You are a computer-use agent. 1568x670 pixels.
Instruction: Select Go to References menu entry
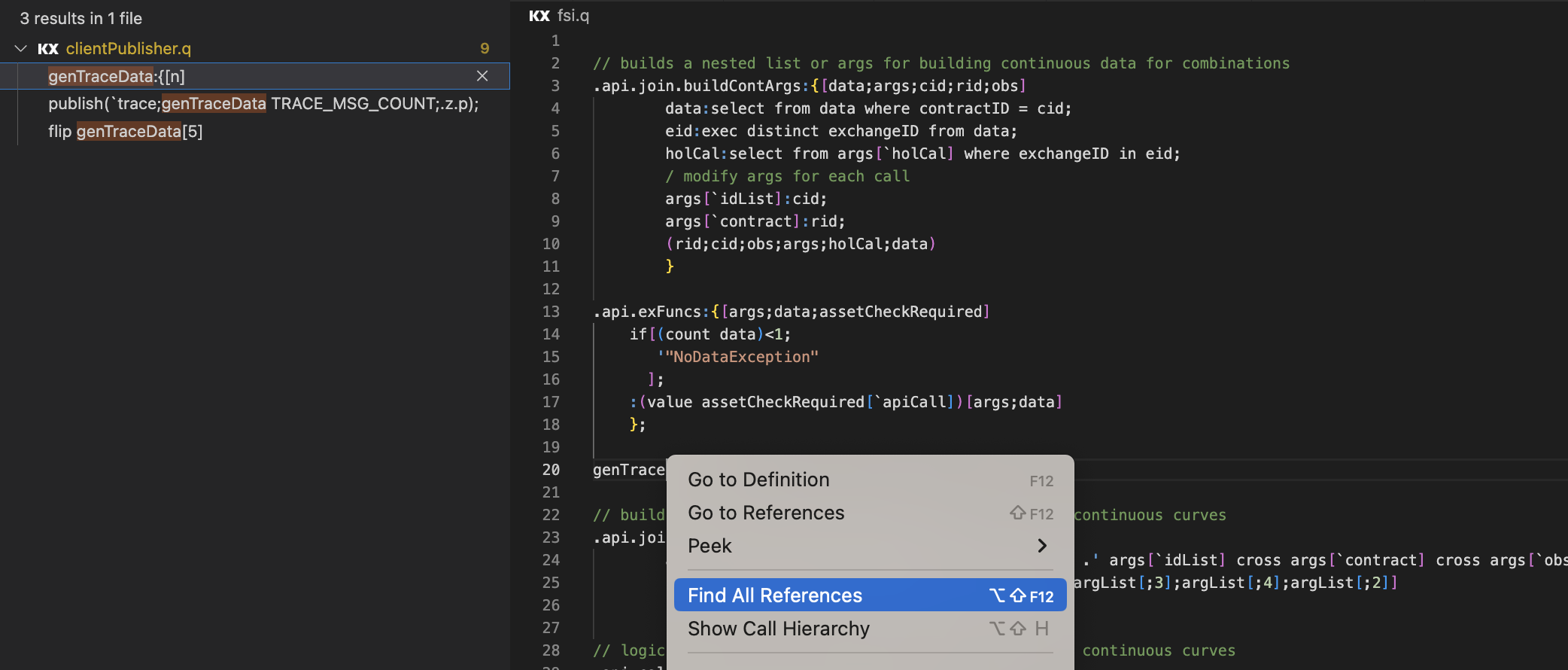766,513
